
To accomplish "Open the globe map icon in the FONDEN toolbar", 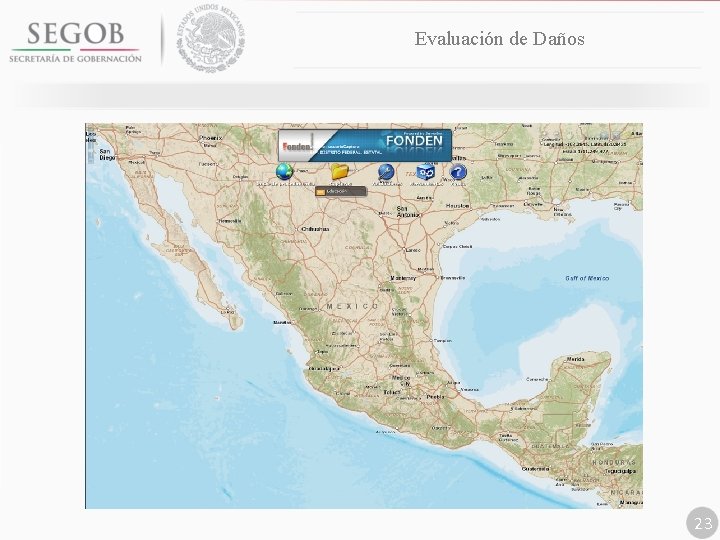I will point(284,172).
